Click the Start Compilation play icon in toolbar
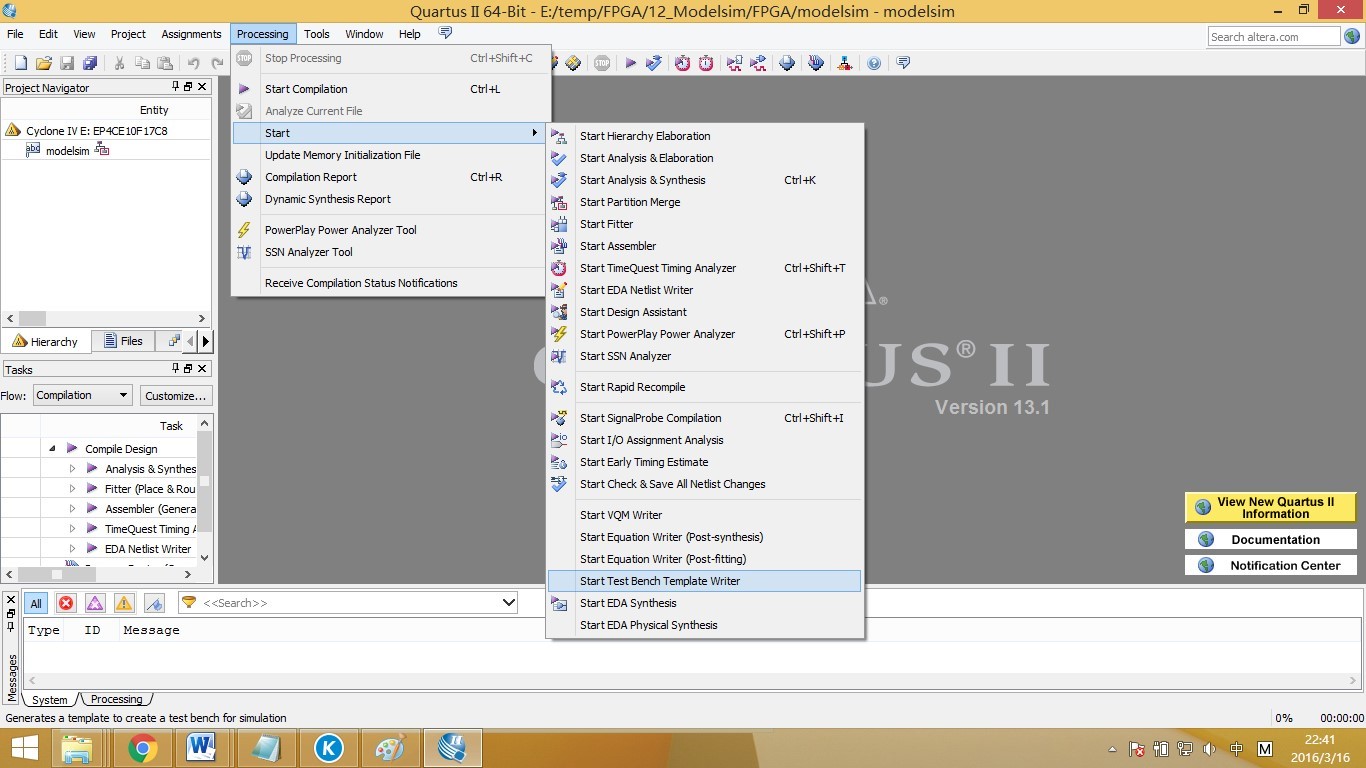Viewport: 1366px width, 768px height. point(631,63)
